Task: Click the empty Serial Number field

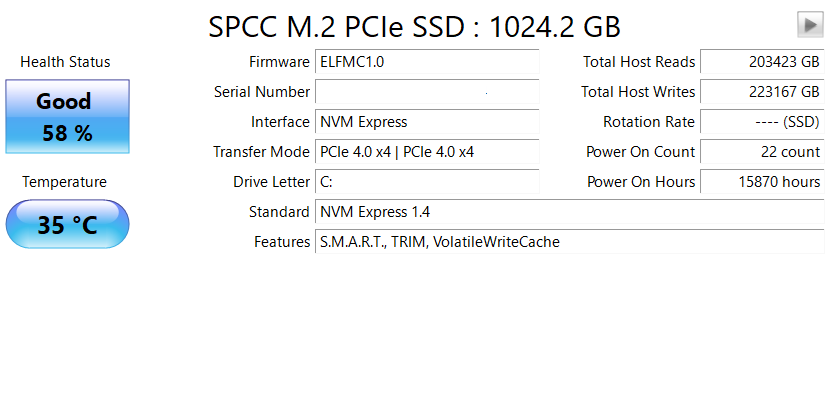Action: pos(427,92)
